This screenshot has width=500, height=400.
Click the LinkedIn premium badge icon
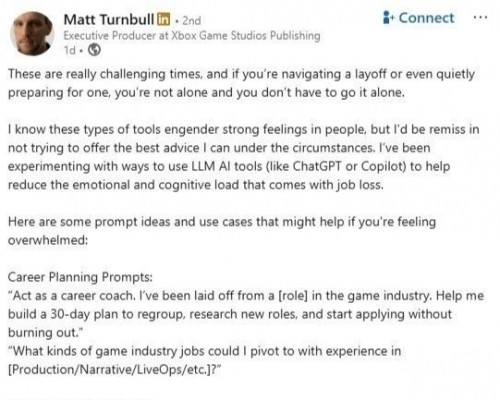pyautogui.click(x=163, y=19)
